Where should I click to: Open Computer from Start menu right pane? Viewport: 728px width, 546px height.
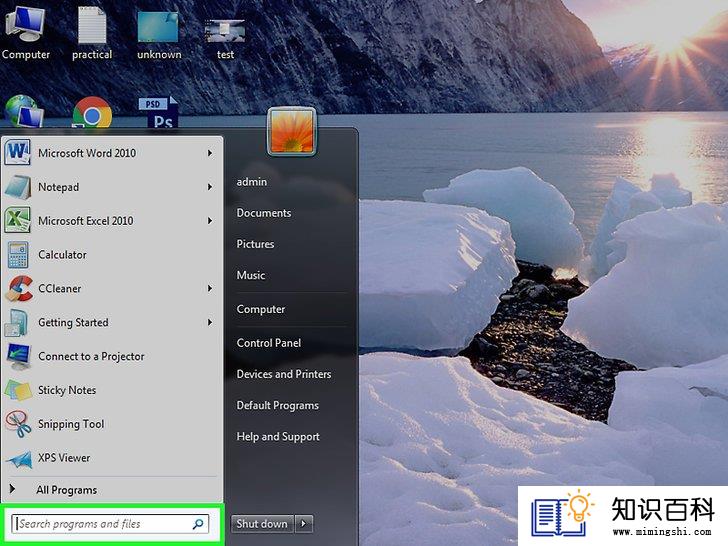point(260,309)
